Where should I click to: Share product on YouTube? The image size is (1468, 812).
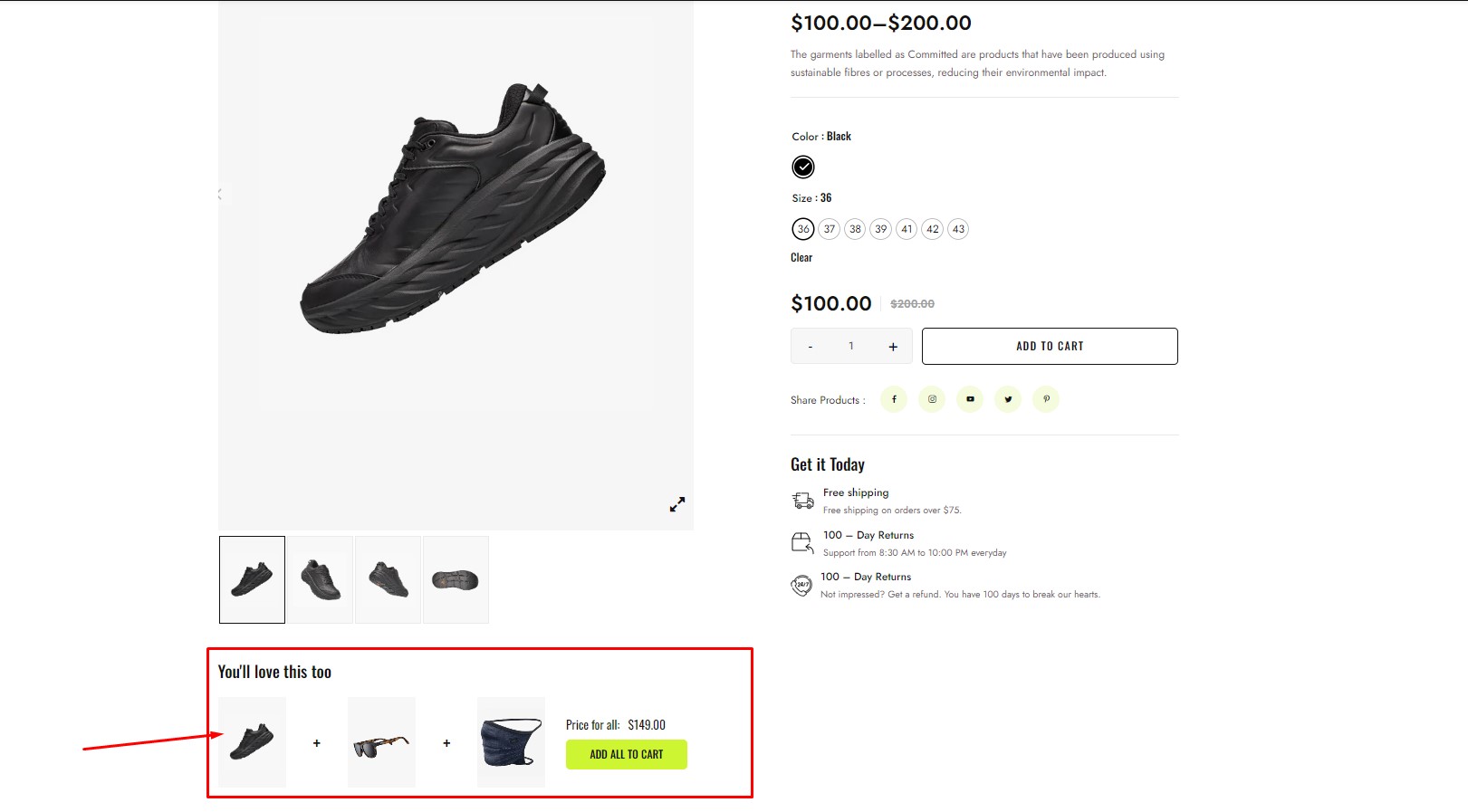point(970,399)
